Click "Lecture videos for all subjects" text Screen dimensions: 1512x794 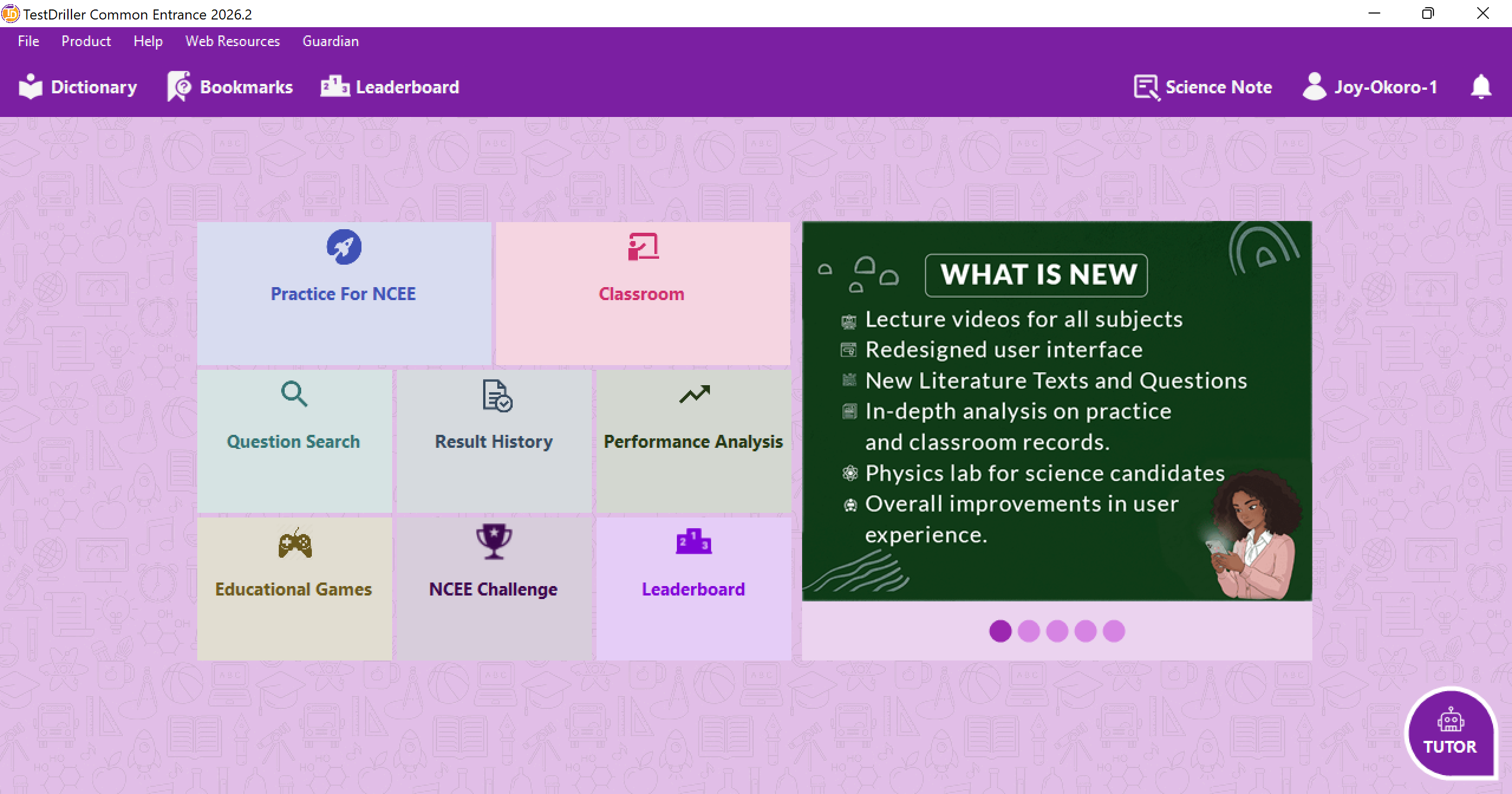(x=1024, y=320)
